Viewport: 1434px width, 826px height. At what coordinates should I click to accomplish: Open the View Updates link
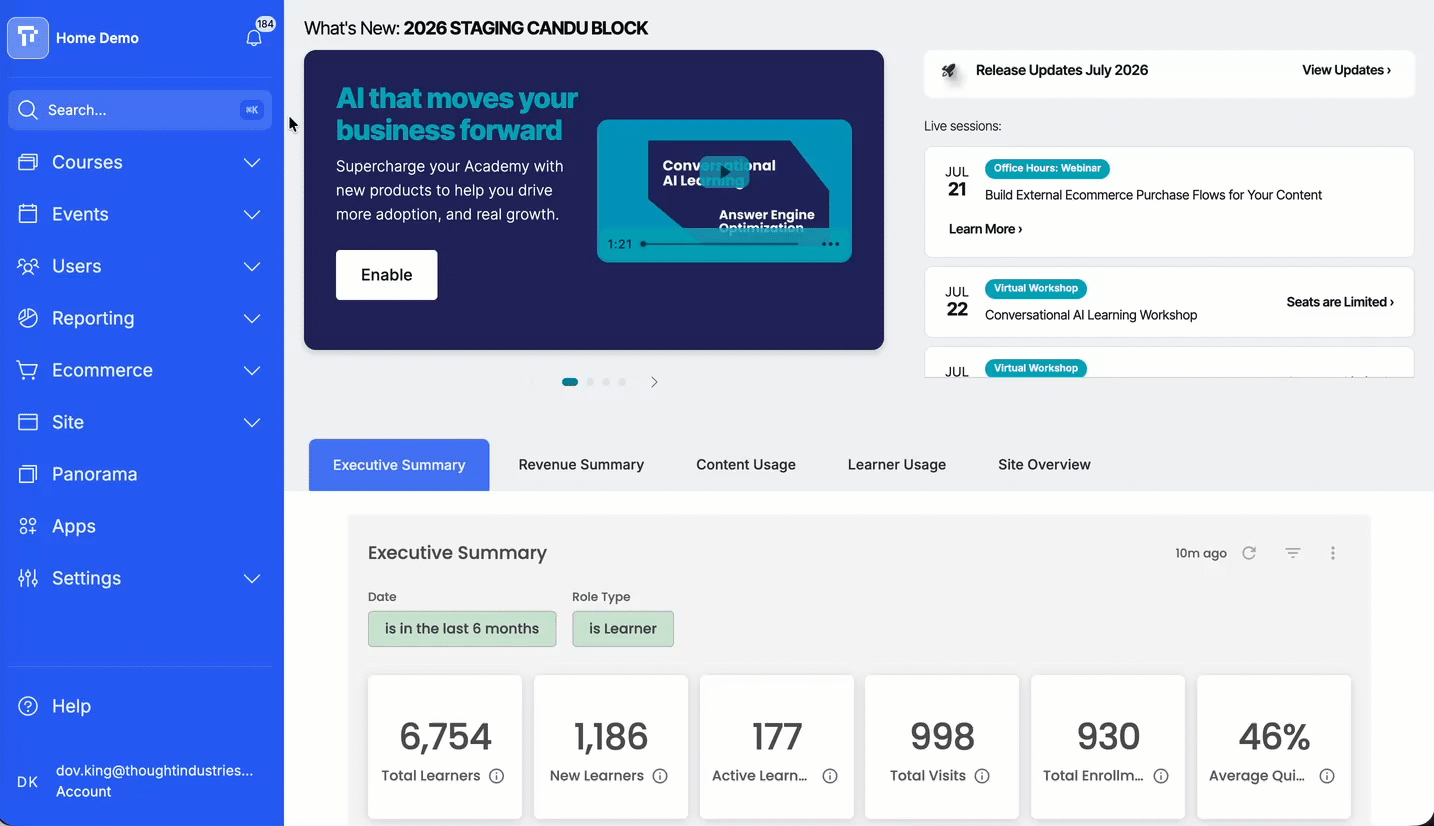pos(1346,70)
